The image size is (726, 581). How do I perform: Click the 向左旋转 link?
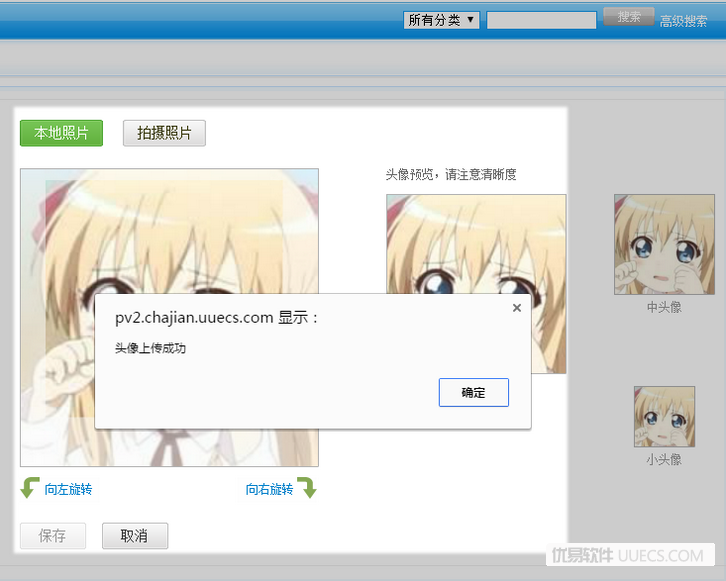[68, 489]
